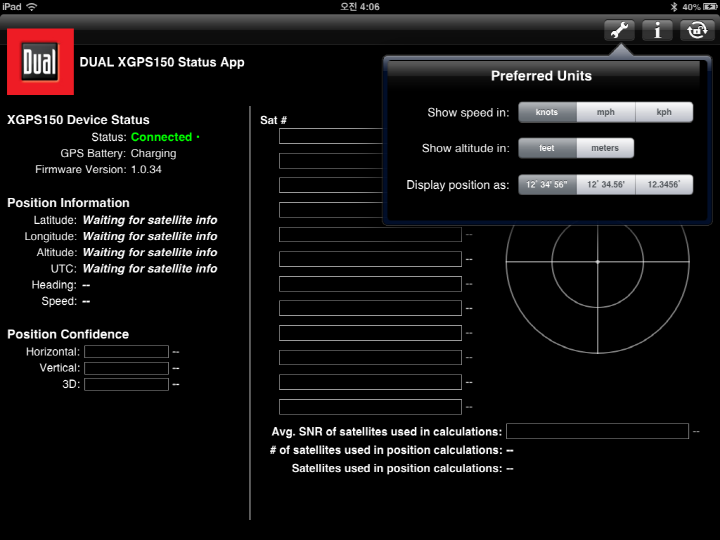Screen dimensions: 720x540
Task: Set speed units to kph
Action: 664,112
